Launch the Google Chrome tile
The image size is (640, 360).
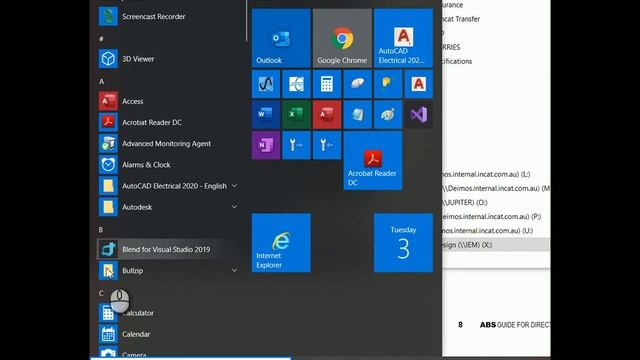coord(342,38)
